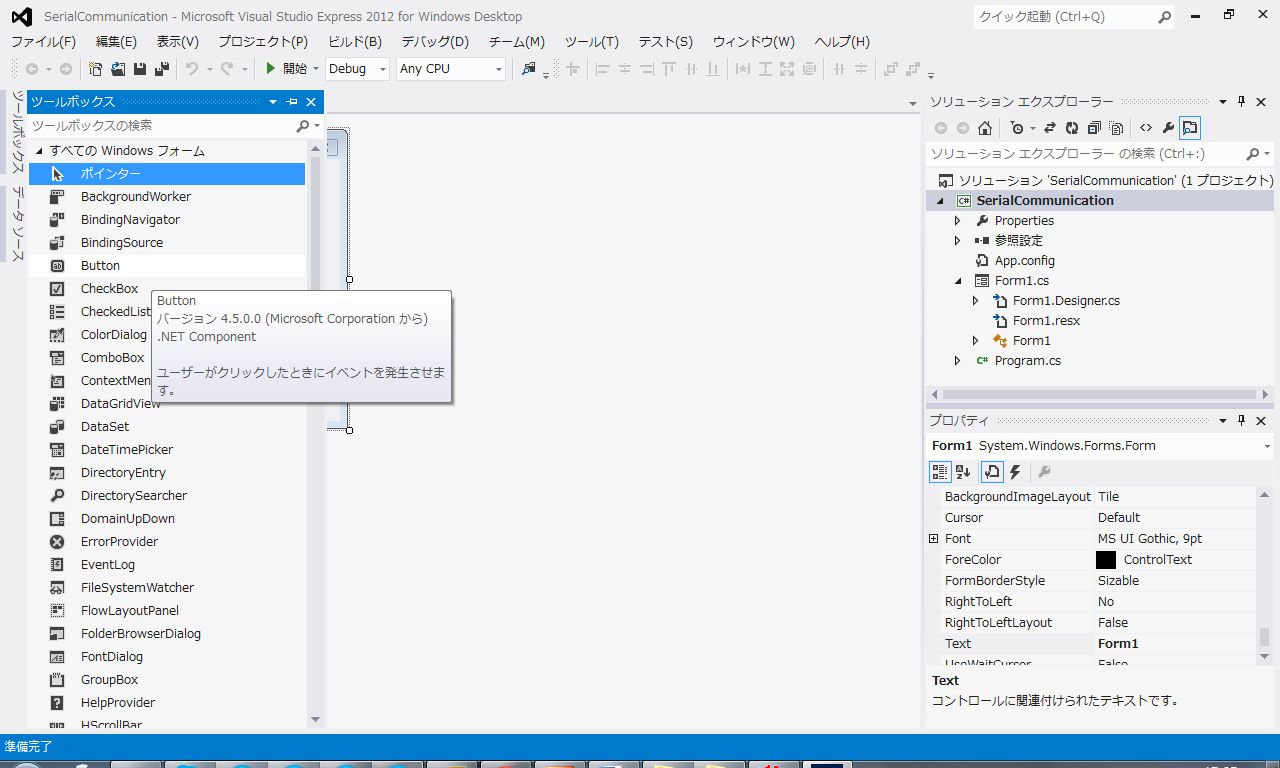Open the Any CPU platform dropdown
Screen dimensions: 1280x768
pyautogui.click(x=451, y=69)
